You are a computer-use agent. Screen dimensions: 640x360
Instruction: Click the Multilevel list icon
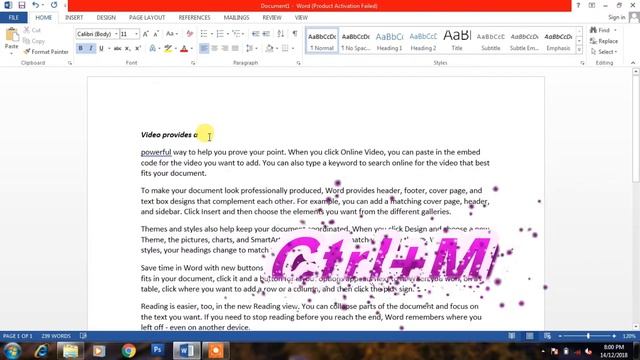(236, 34)
